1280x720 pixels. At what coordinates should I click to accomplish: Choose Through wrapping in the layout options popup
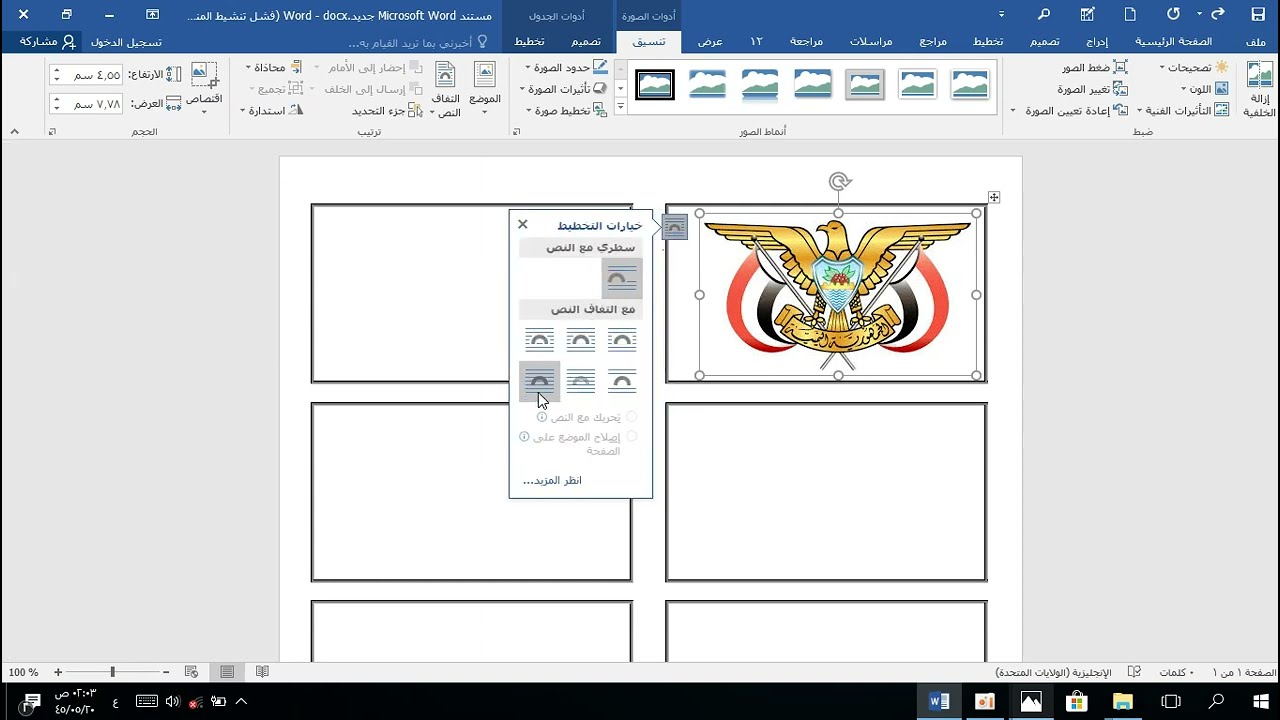coord(539,341)
